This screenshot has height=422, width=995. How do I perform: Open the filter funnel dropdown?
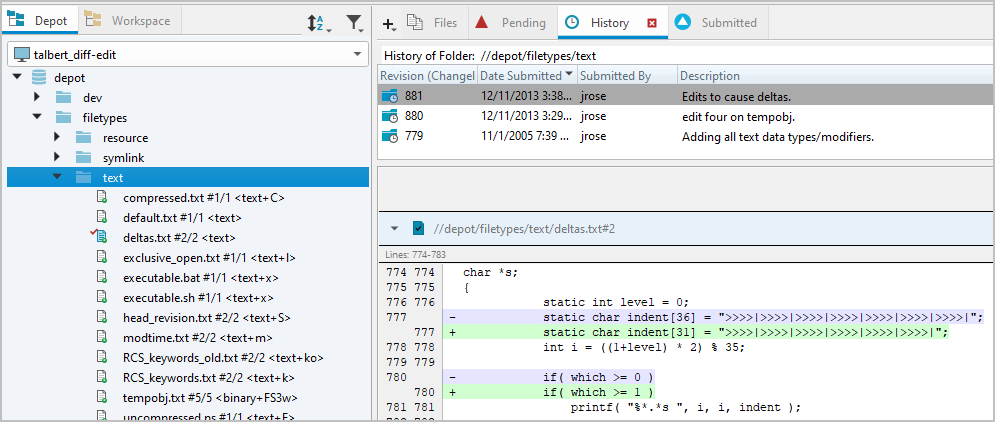pos(354,22)
